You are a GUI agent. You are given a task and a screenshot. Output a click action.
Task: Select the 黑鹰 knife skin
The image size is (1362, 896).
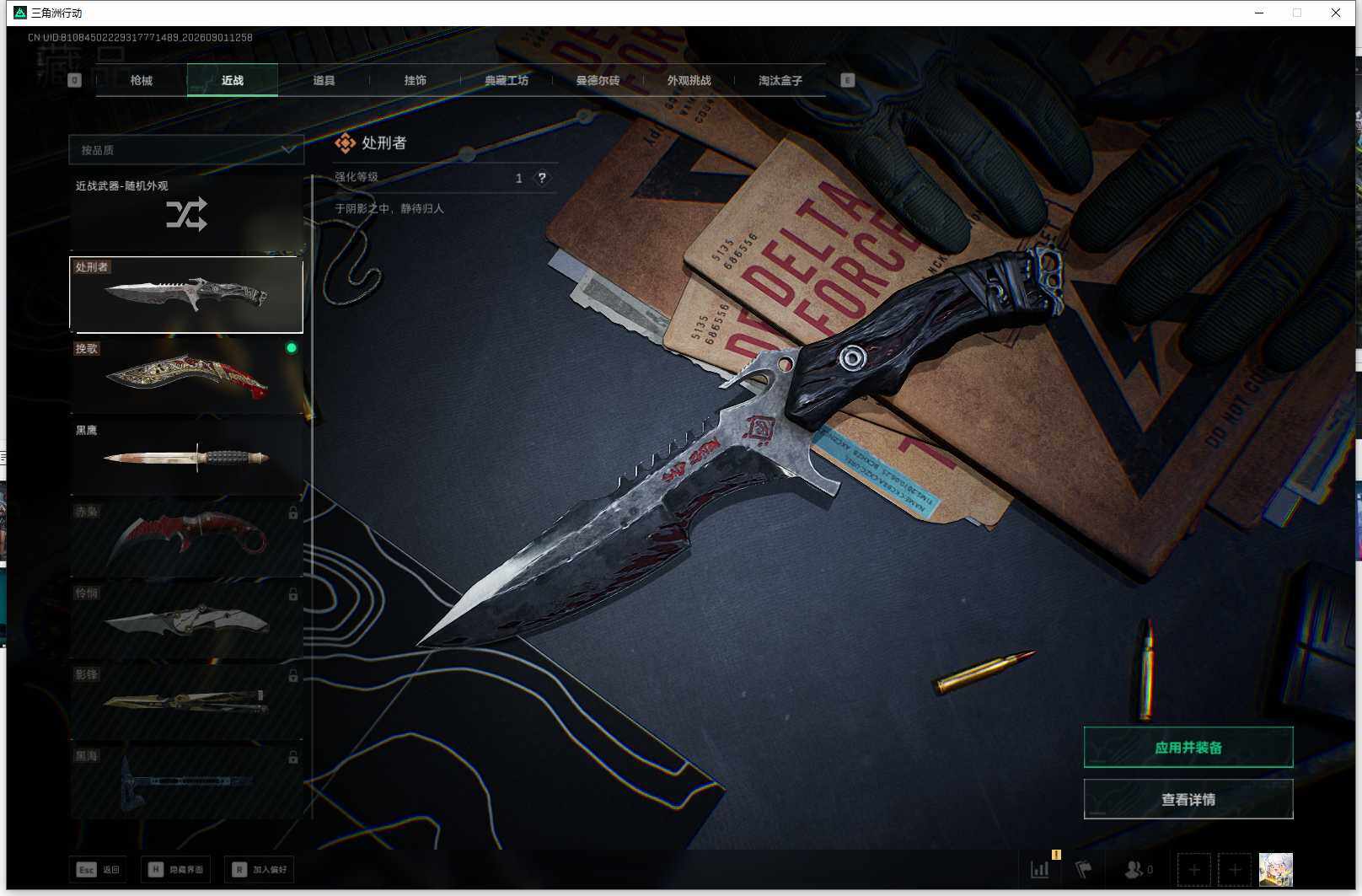click(x=186, y=458)
